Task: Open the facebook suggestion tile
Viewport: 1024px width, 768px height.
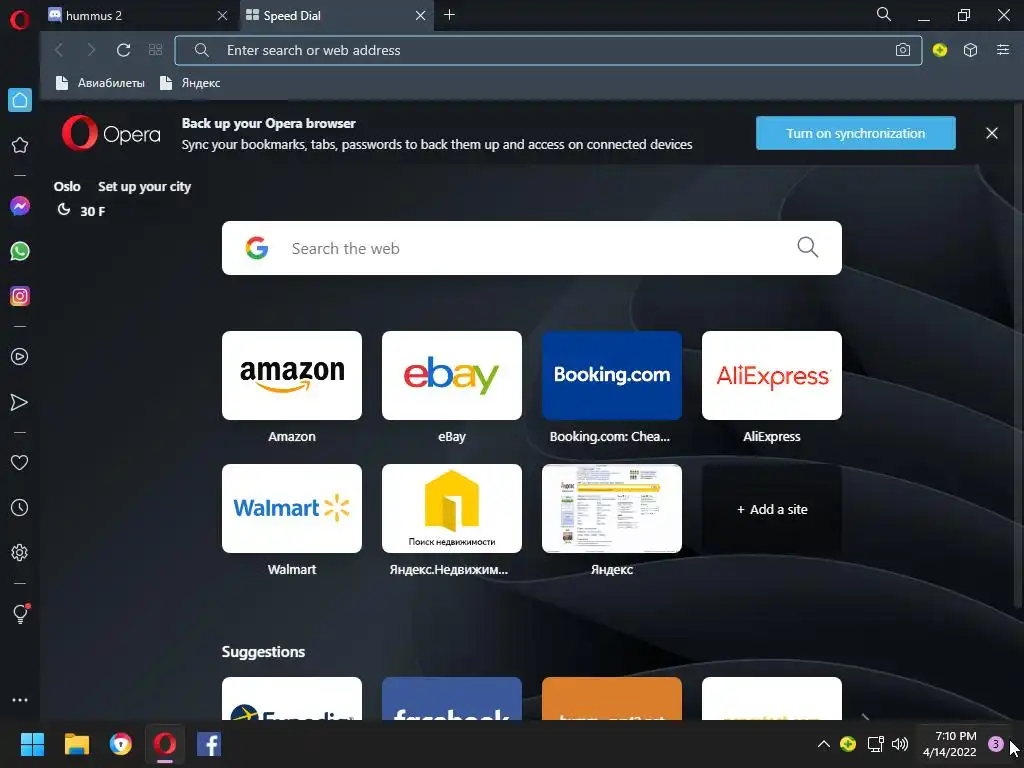Action: tap(452, 699)
